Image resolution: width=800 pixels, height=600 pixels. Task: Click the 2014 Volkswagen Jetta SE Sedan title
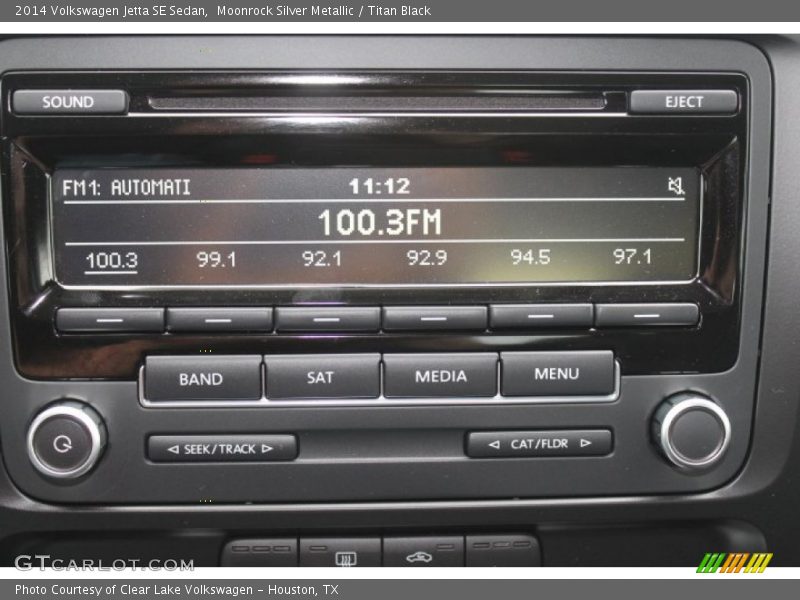pyautogui.click(x=111, y=11)
